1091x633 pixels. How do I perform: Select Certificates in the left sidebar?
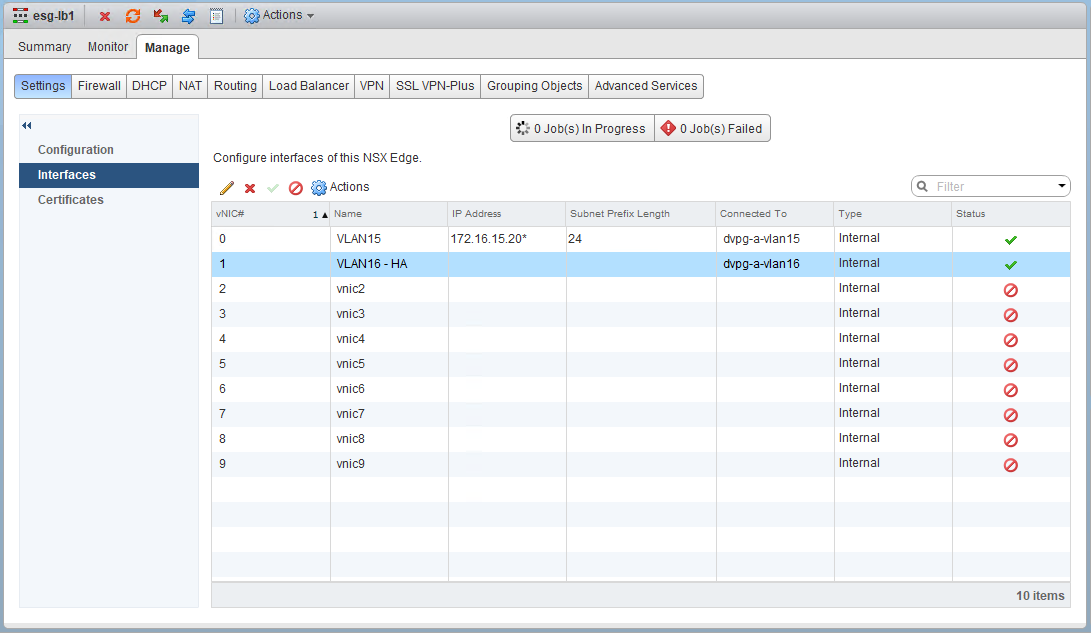(x=71, y=200)
